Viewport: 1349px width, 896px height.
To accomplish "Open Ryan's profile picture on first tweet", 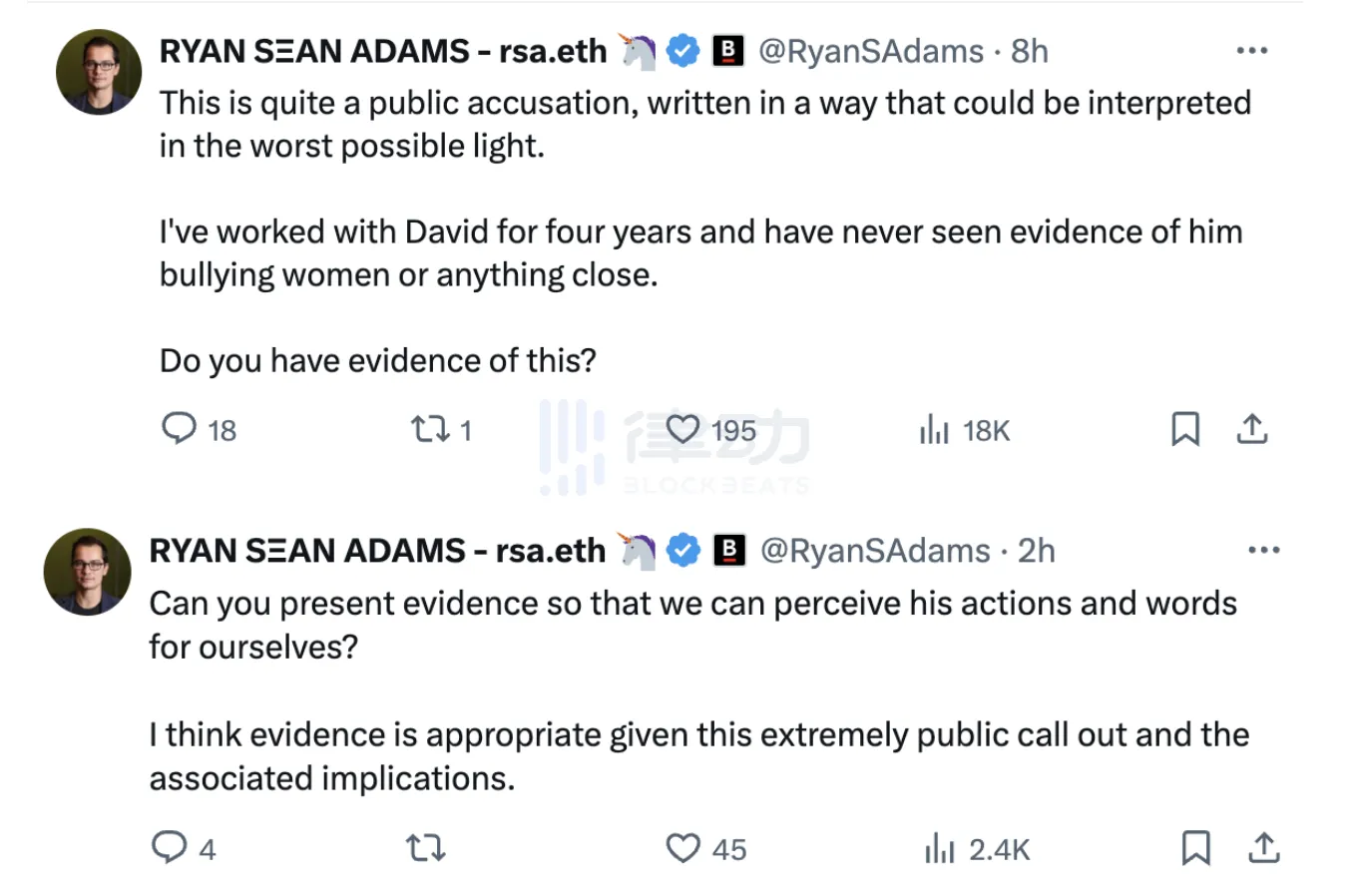I will (99, 72).
